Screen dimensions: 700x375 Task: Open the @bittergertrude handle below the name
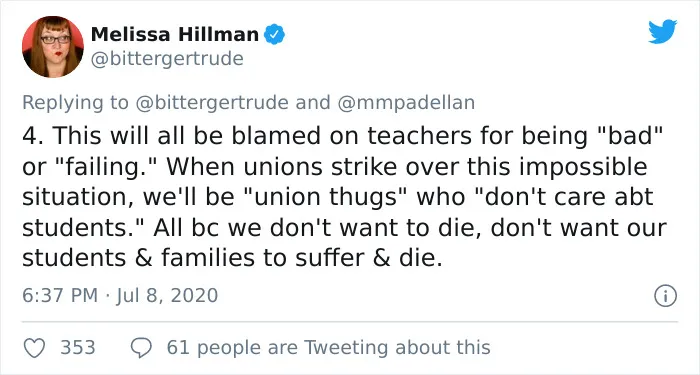click(x=167, y=59)
